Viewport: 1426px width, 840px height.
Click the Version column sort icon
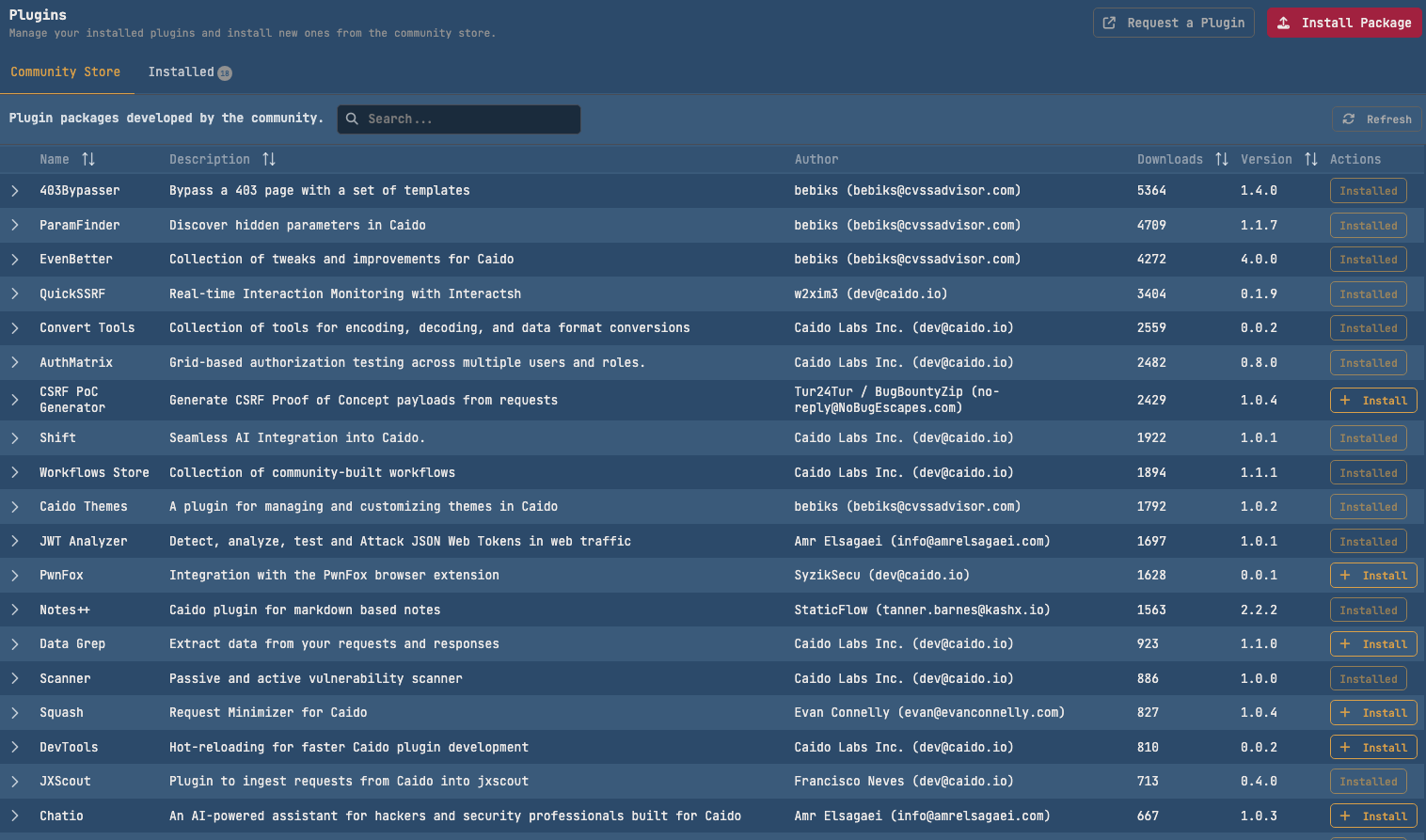pyautogui.click(x=1311, y=159)
